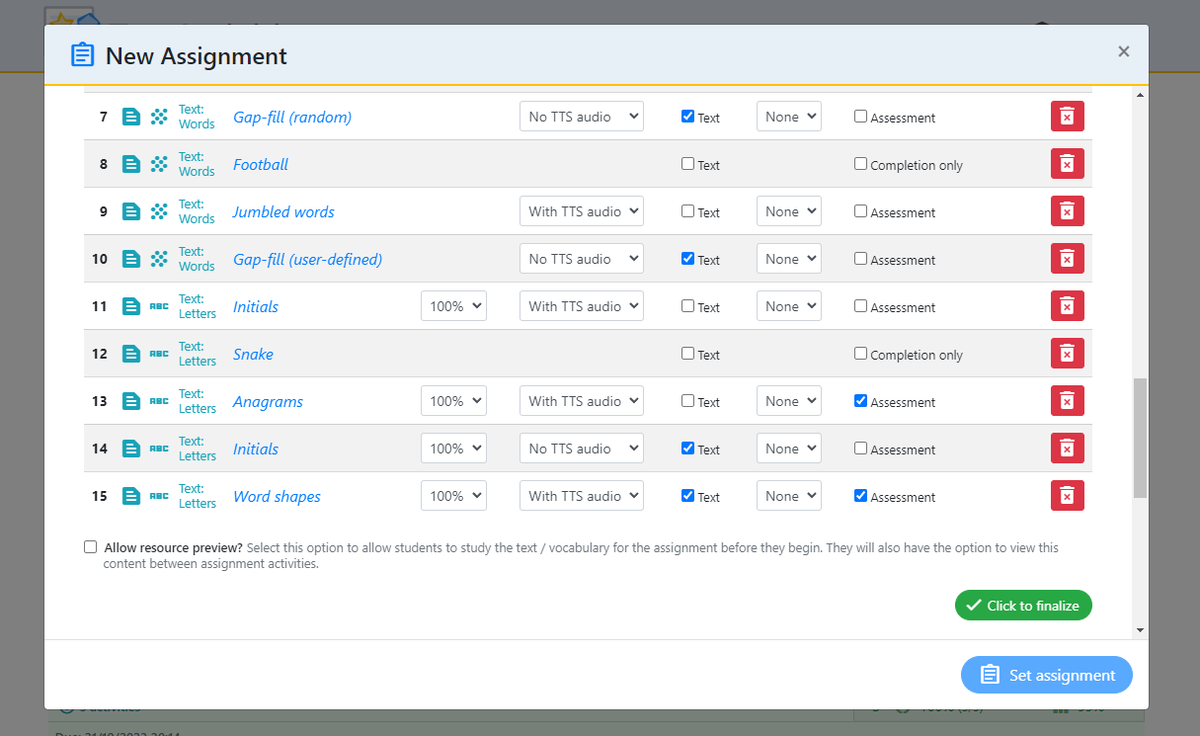The height and width of the screenshot is (736, 1200).
Task: Check Completion only for Football
Action: coord(861,164)
